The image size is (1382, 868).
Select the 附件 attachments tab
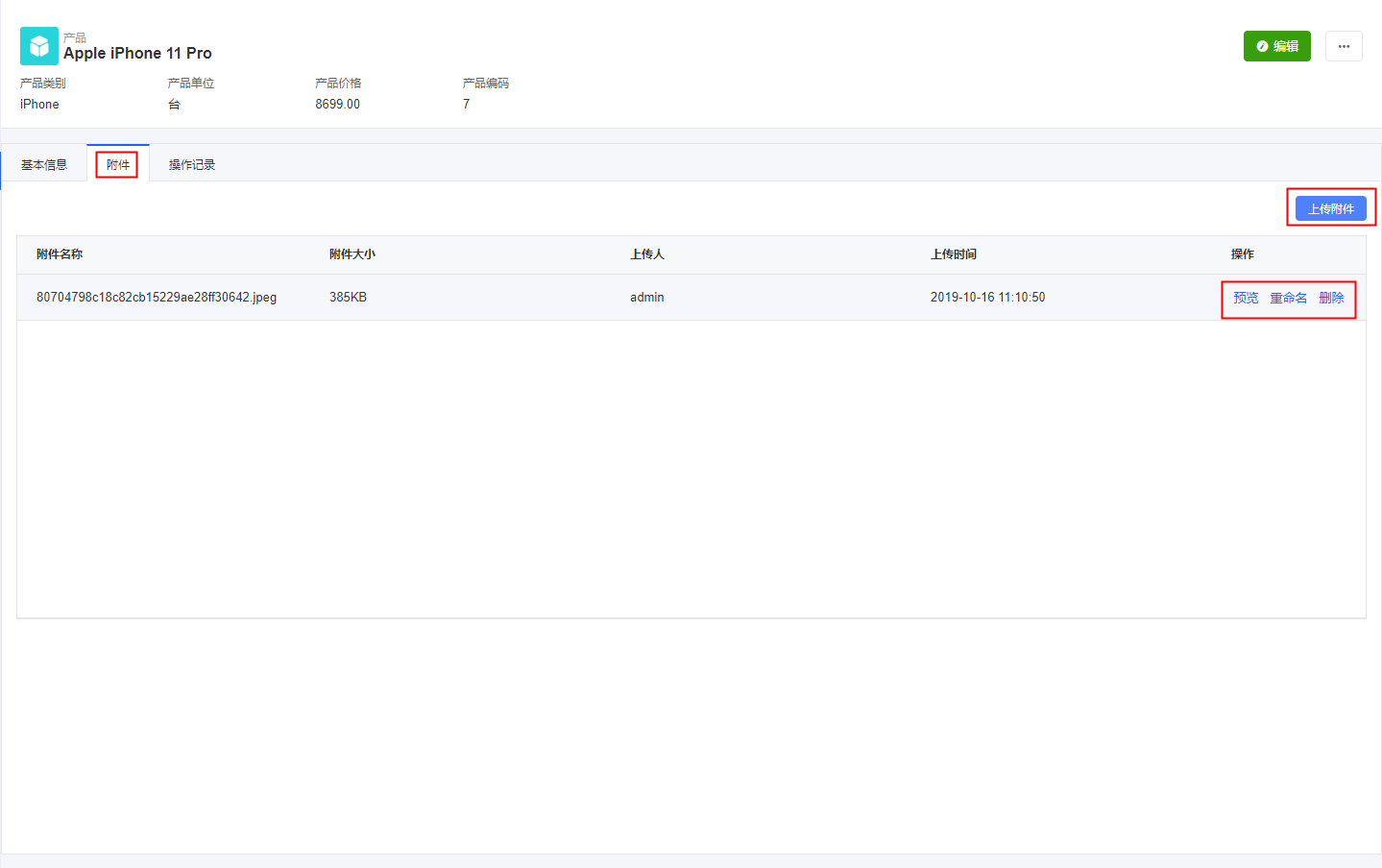[118, 165]
